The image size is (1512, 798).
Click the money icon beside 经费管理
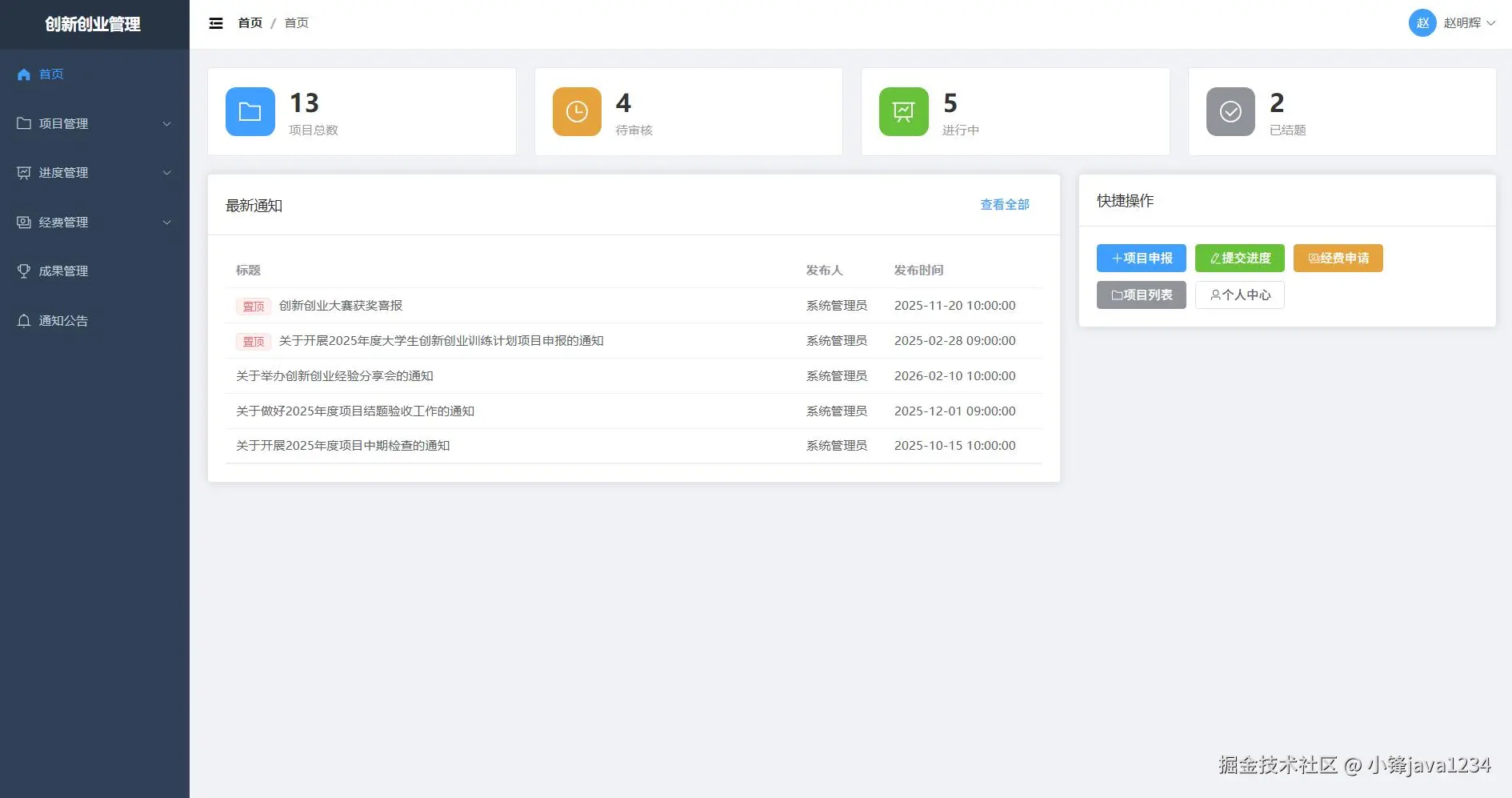24,222
